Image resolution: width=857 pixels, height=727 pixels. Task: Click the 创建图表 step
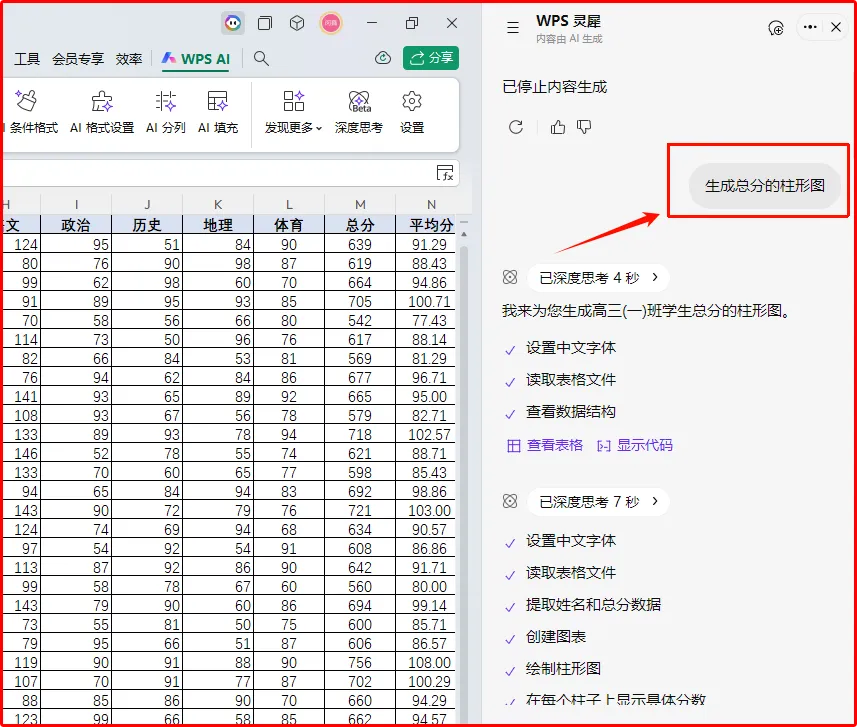[x=556, y=637]
